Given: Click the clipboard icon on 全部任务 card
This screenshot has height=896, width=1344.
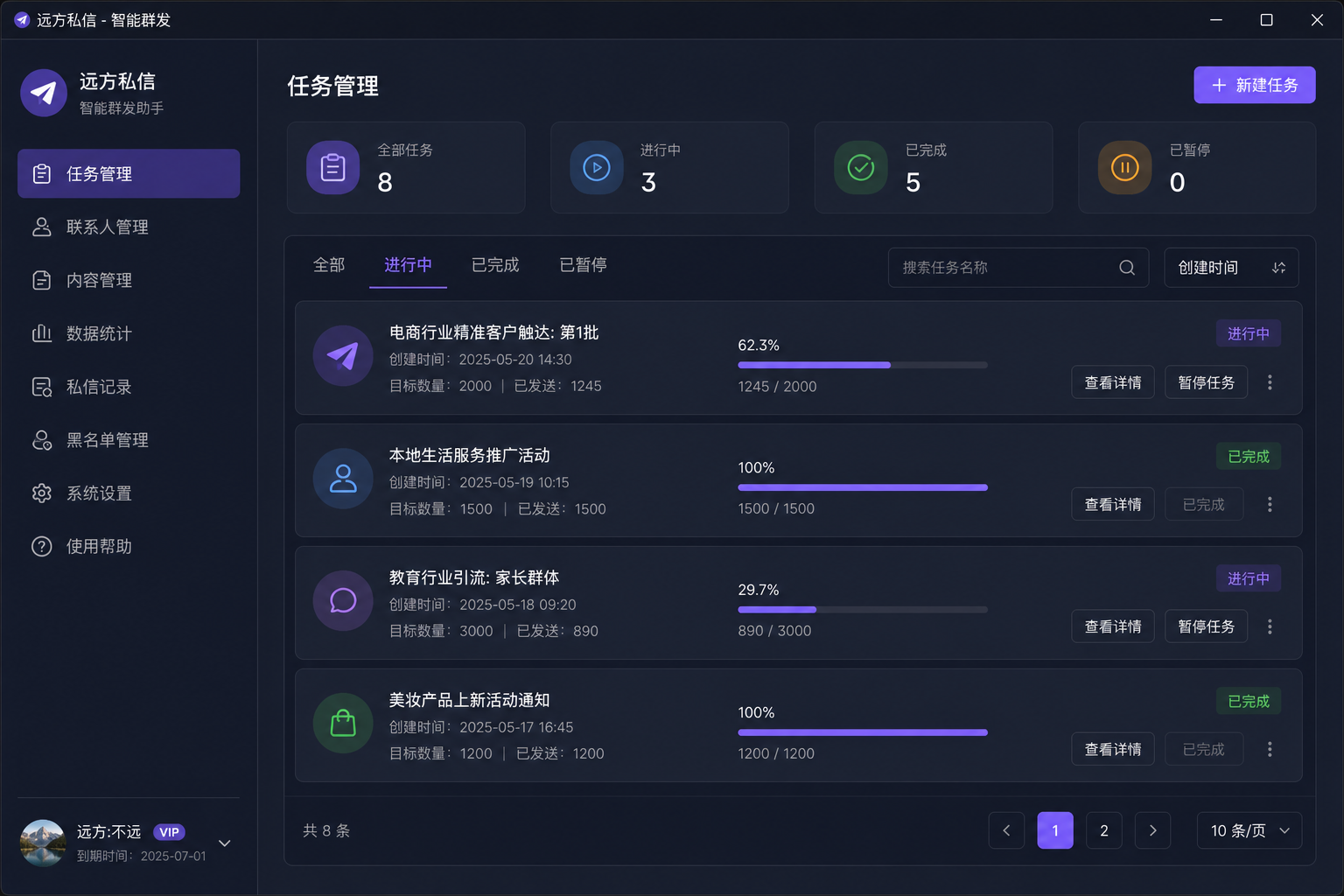Looking at the screenshot, I should coord(332,167).
